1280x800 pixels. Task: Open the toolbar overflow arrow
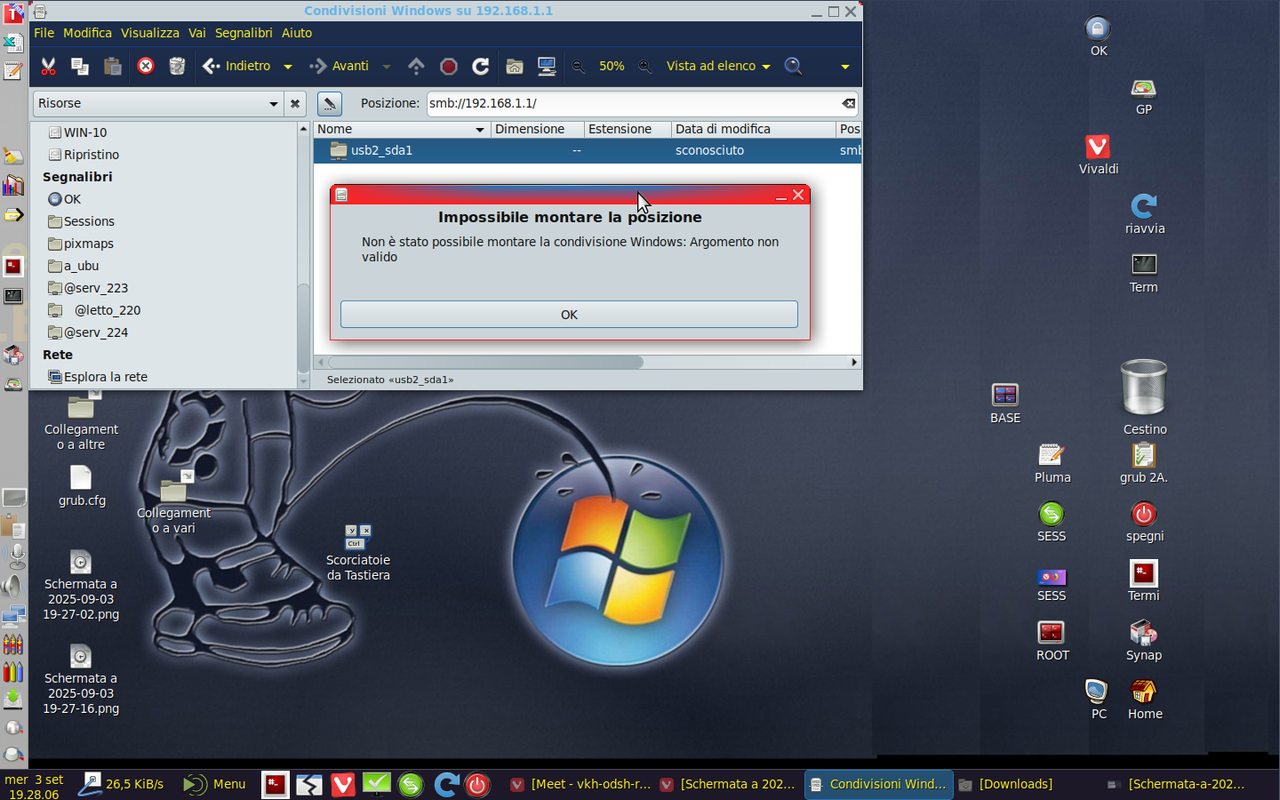tap(845, 67)
